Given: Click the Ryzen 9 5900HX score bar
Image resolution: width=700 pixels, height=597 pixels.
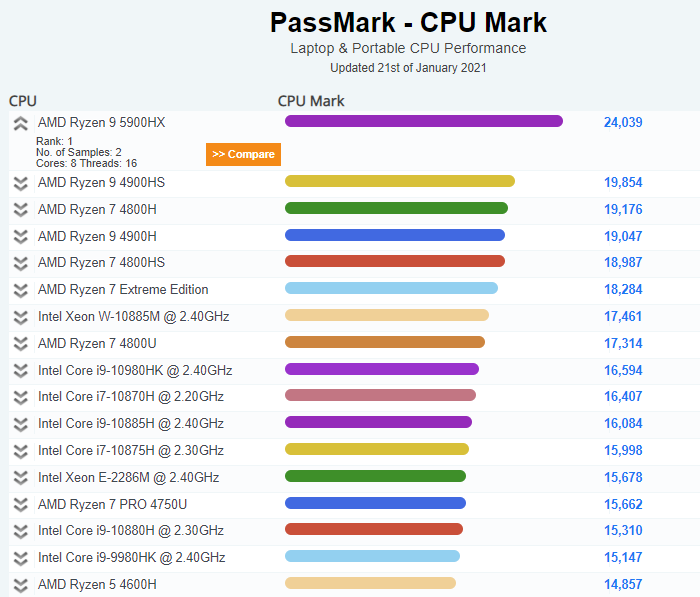Looking at the screenshot, I should pyautogui.click(x=424, y=121).
